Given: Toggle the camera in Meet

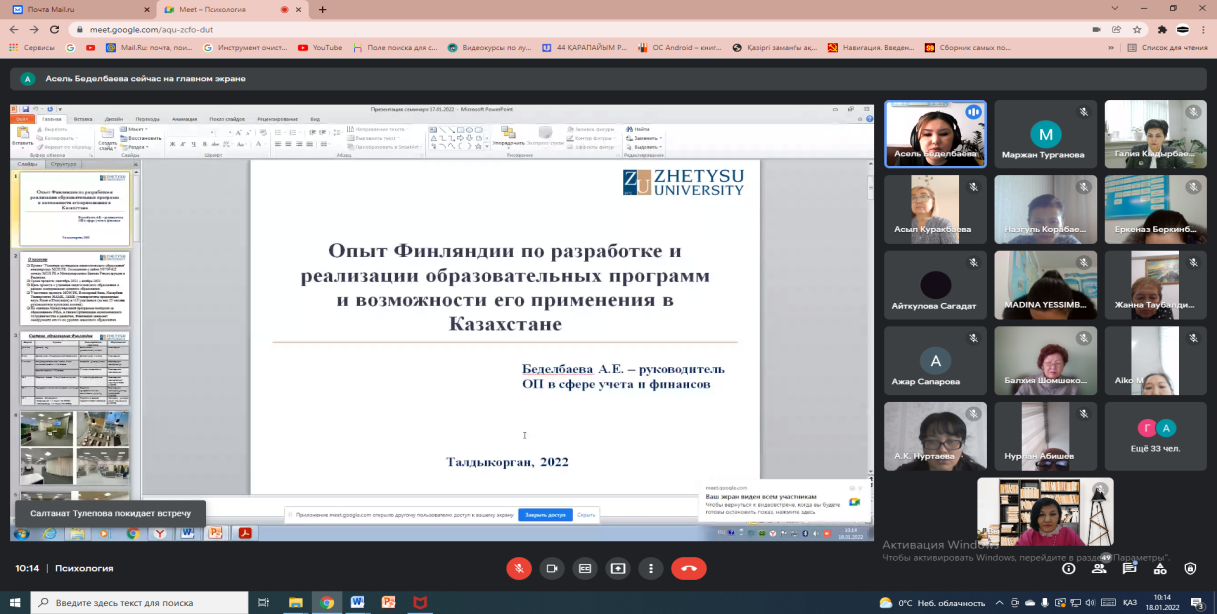Looking at the screenshot, I should [551, 568].
